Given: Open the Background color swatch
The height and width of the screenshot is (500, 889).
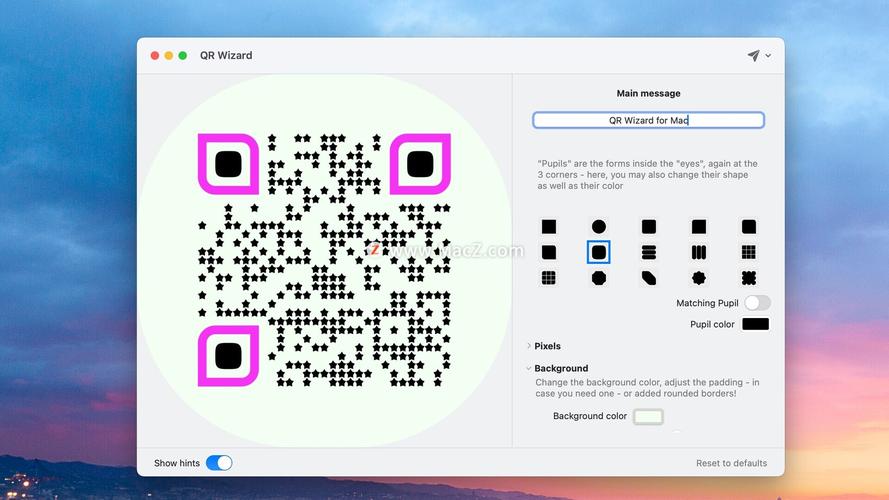Looking at the screenshot, I should [x=647, y=416].
